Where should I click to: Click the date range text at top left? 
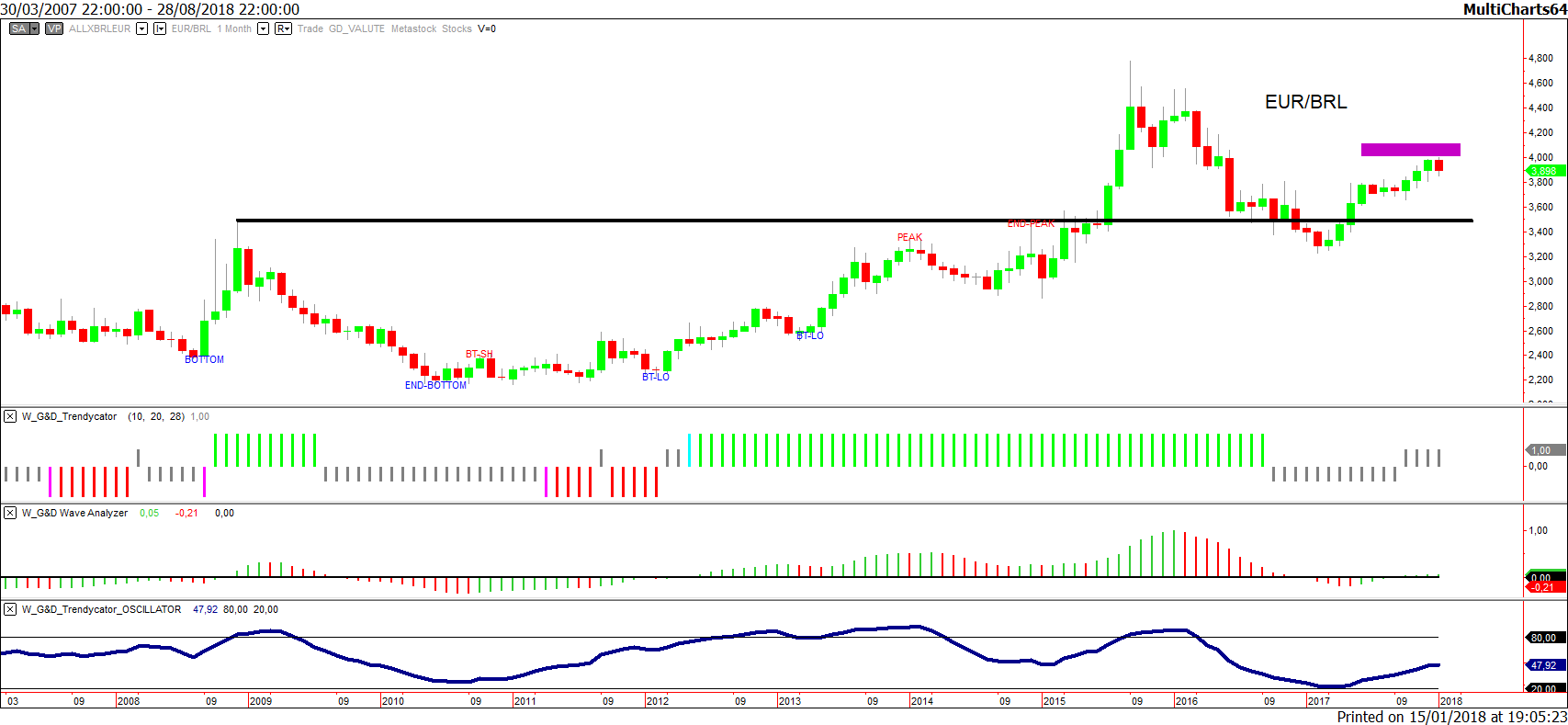[150, 9]
